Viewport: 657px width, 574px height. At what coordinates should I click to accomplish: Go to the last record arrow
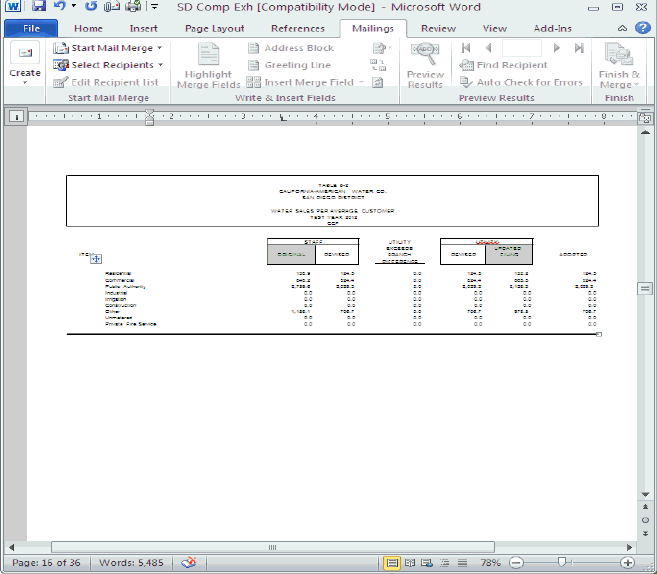(579, 48)
